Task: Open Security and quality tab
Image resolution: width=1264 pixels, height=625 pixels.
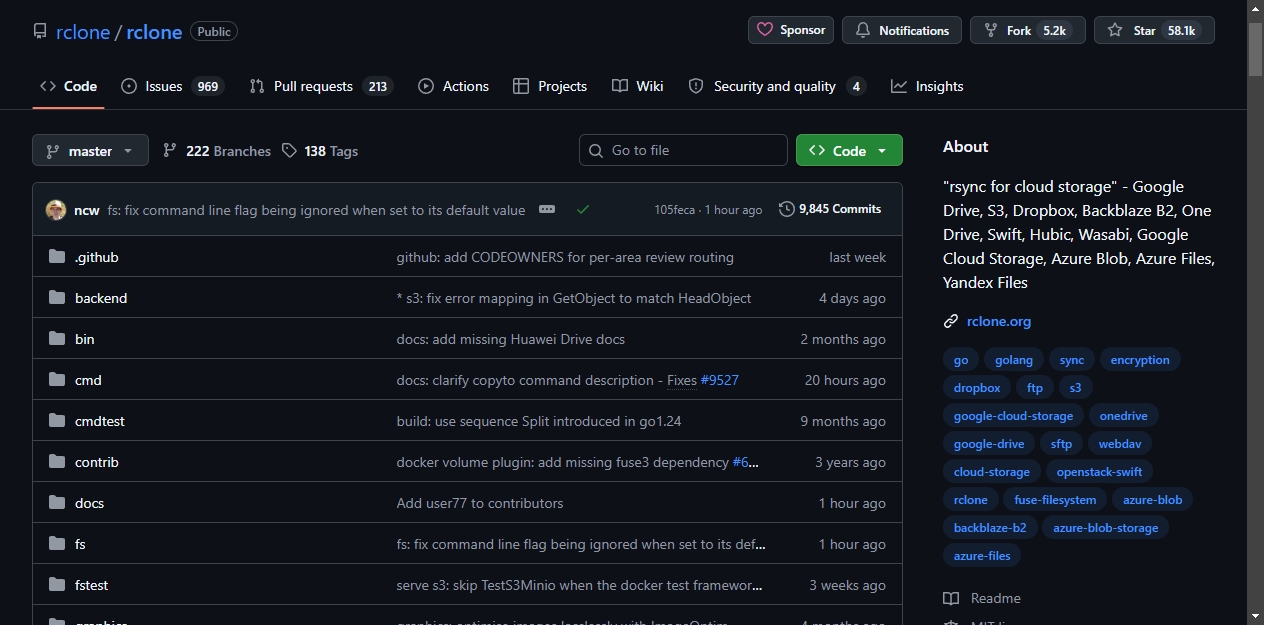Action: click(777, 86)
